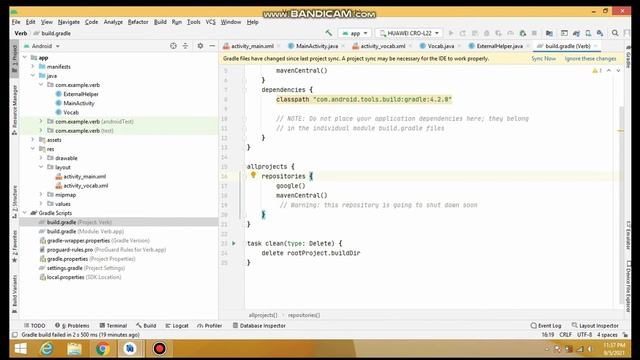This screenshot has width=640, height=360.
Task: Click the lightbulb quick-fix icon
Action: coord(253,175)
